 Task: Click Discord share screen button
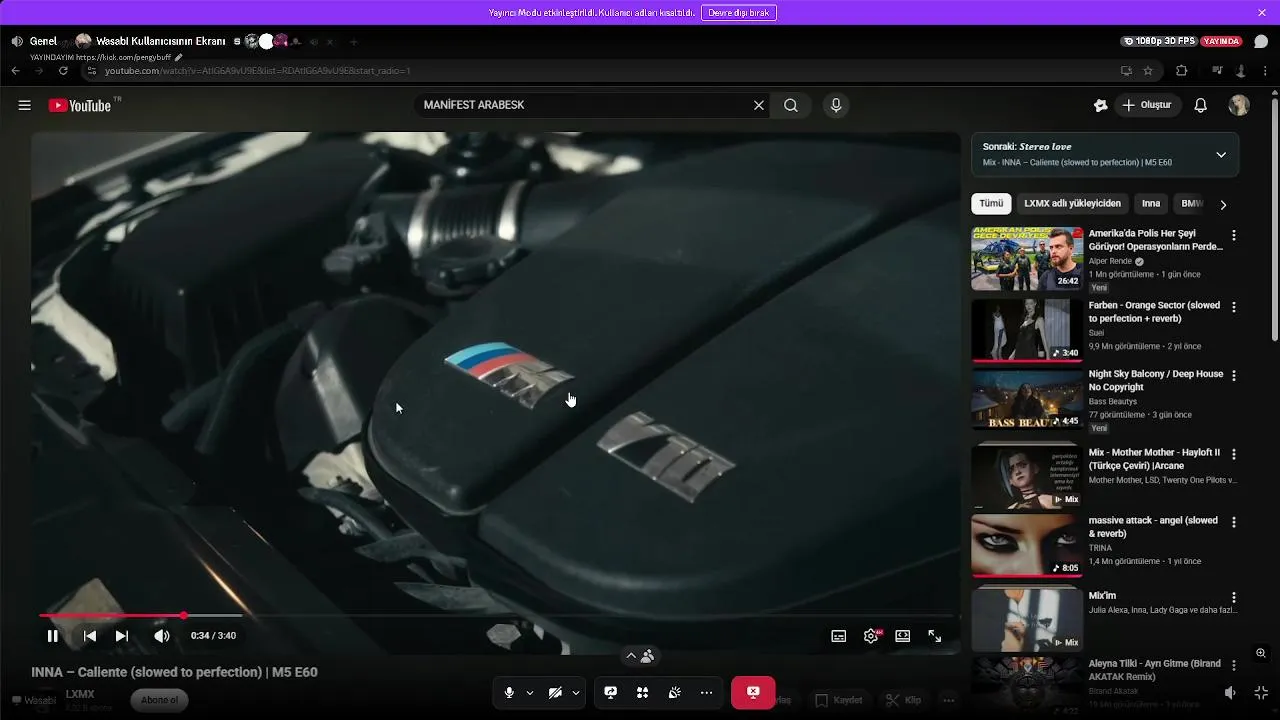(611, 693)
